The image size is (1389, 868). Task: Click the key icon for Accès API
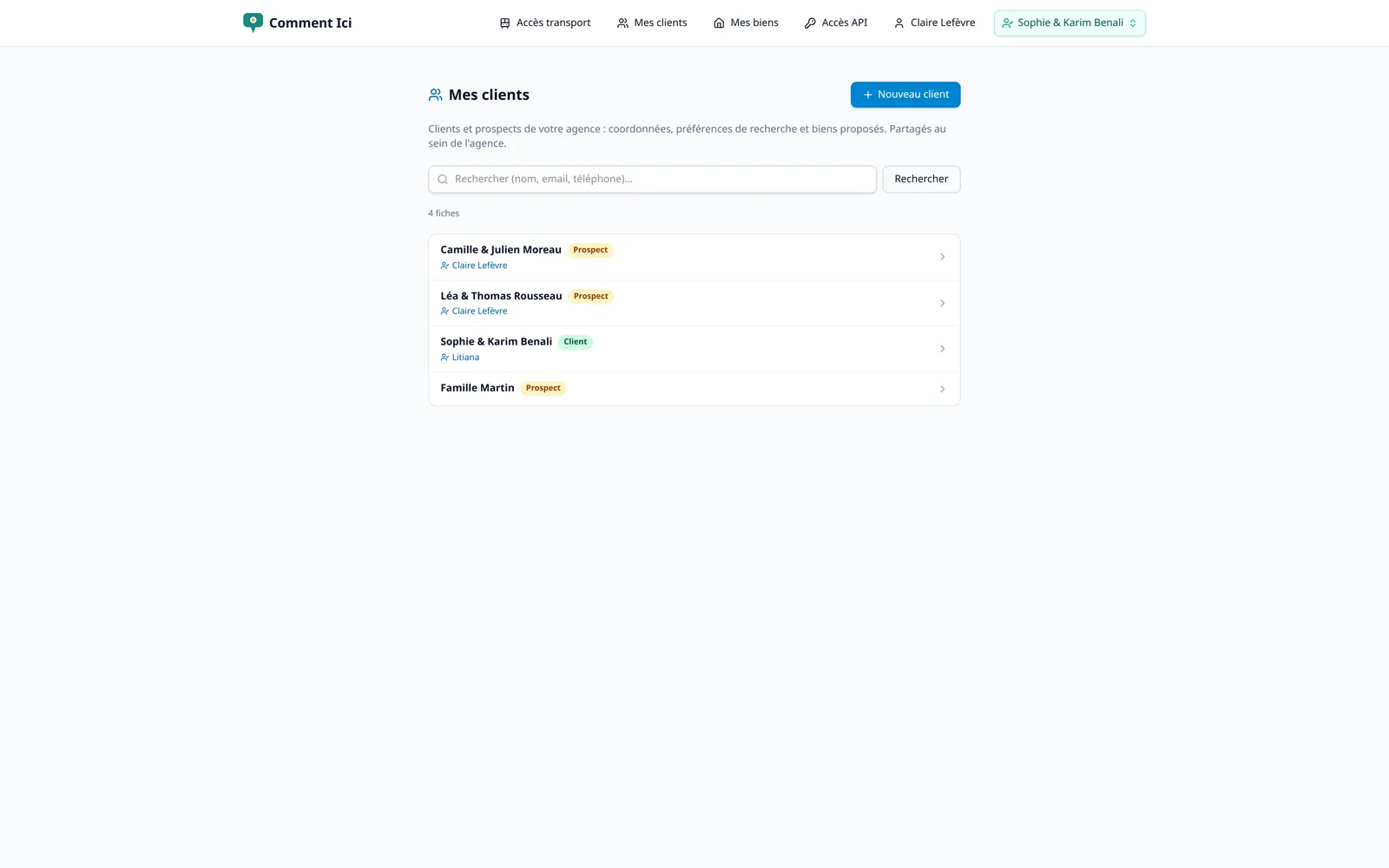point(810,23)
